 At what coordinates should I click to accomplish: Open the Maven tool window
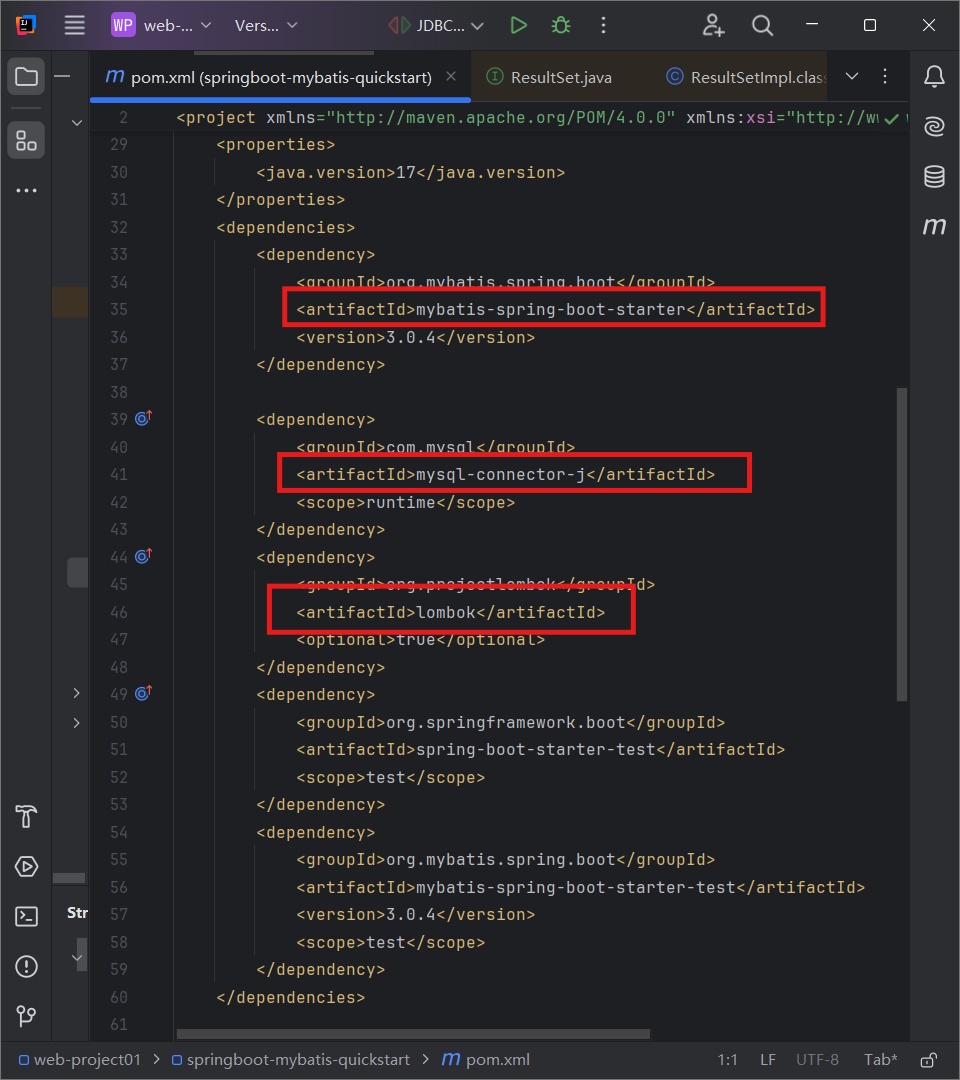[x=934, y=226]
